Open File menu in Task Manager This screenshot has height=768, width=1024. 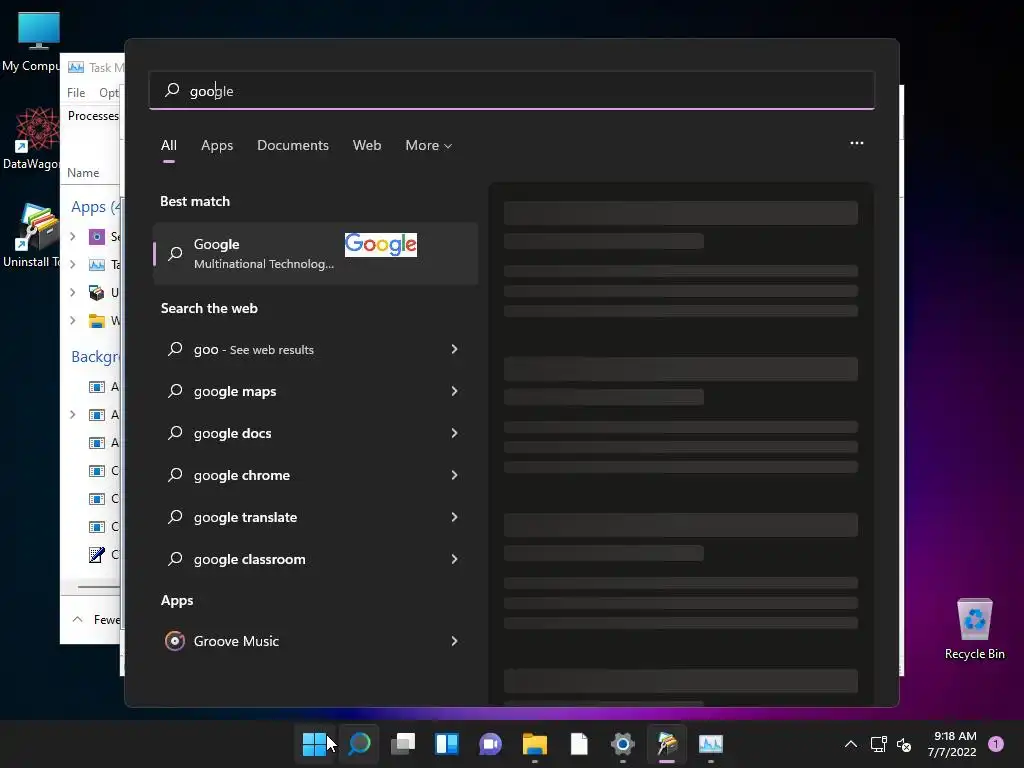(76, 93)
